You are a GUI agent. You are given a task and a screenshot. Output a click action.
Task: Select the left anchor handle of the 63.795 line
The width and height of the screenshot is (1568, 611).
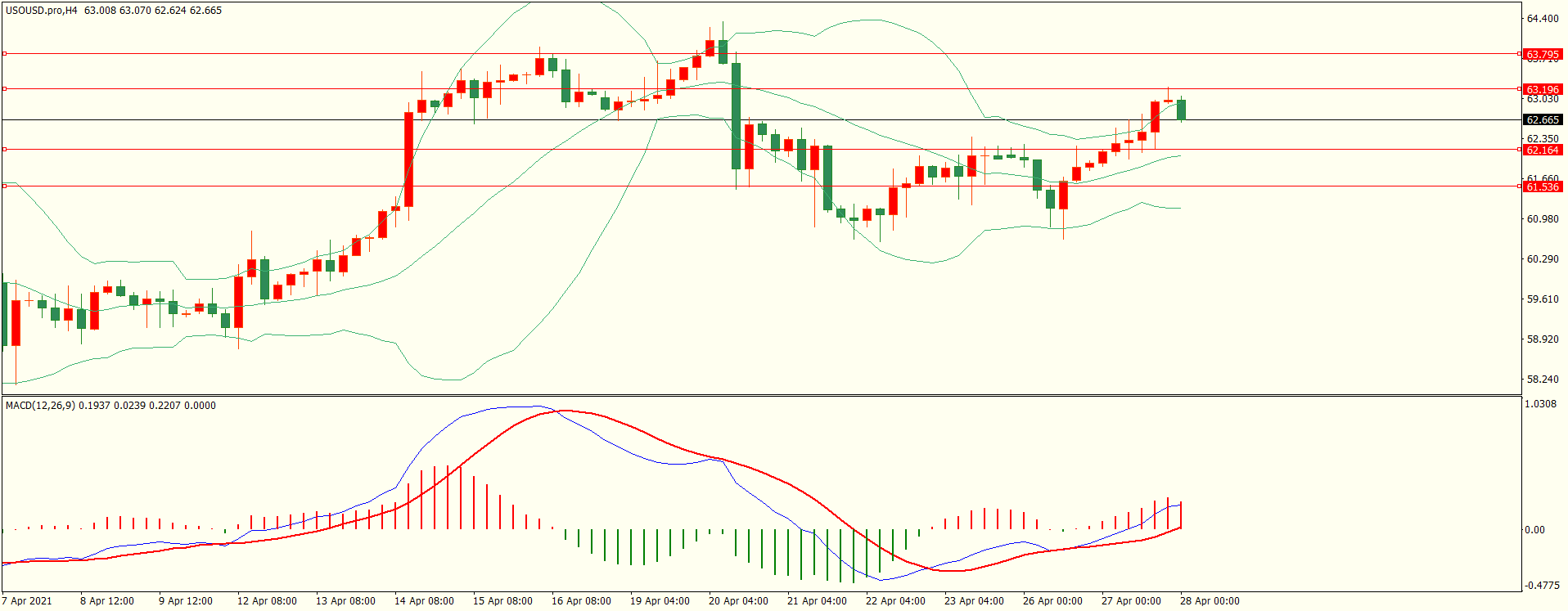[4, 54]
